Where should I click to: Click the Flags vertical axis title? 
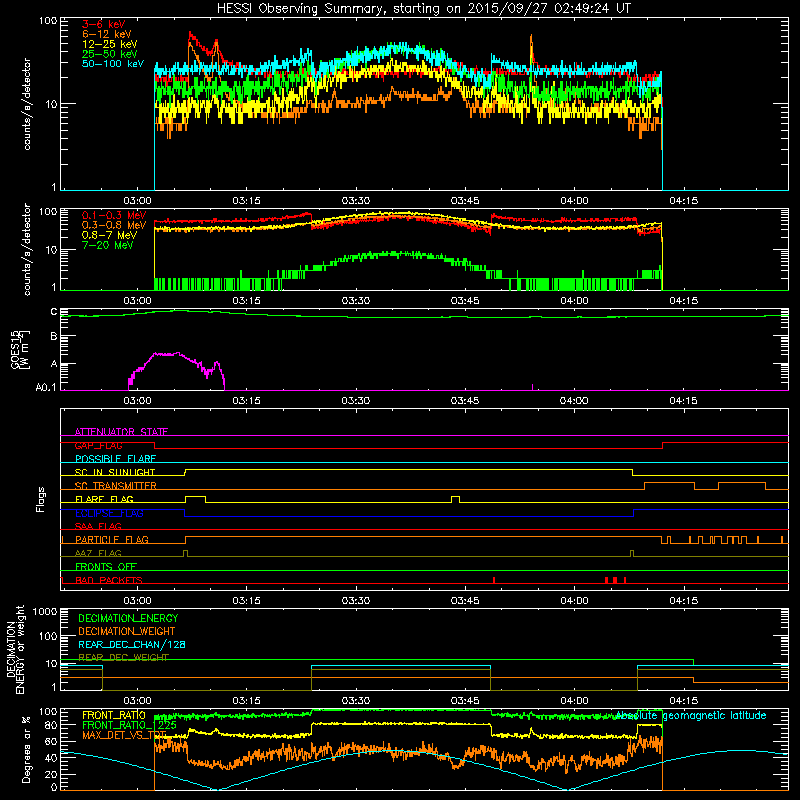click(41, 499)
